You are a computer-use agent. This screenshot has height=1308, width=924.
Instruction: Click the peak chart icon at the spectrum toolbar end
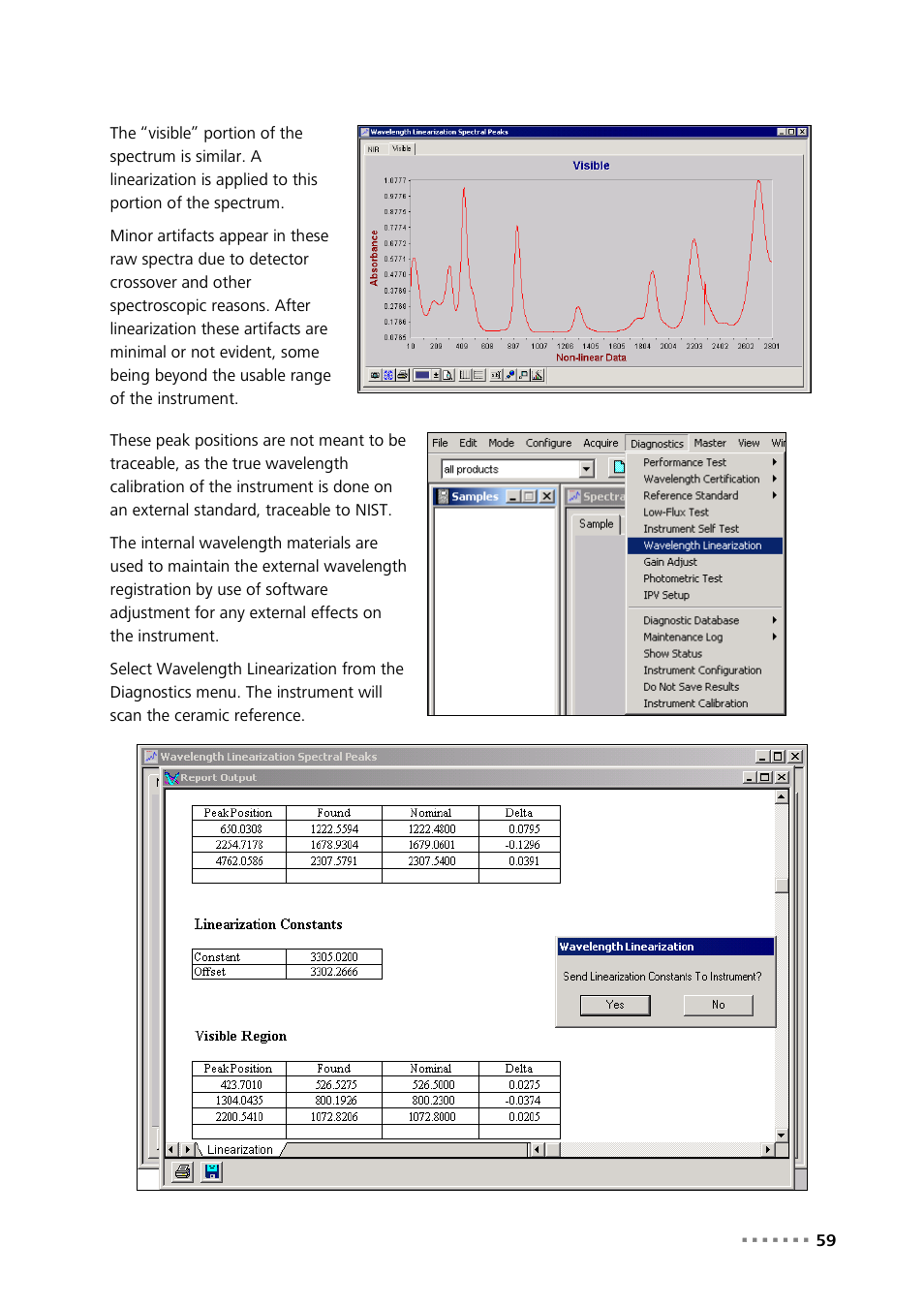537,375
